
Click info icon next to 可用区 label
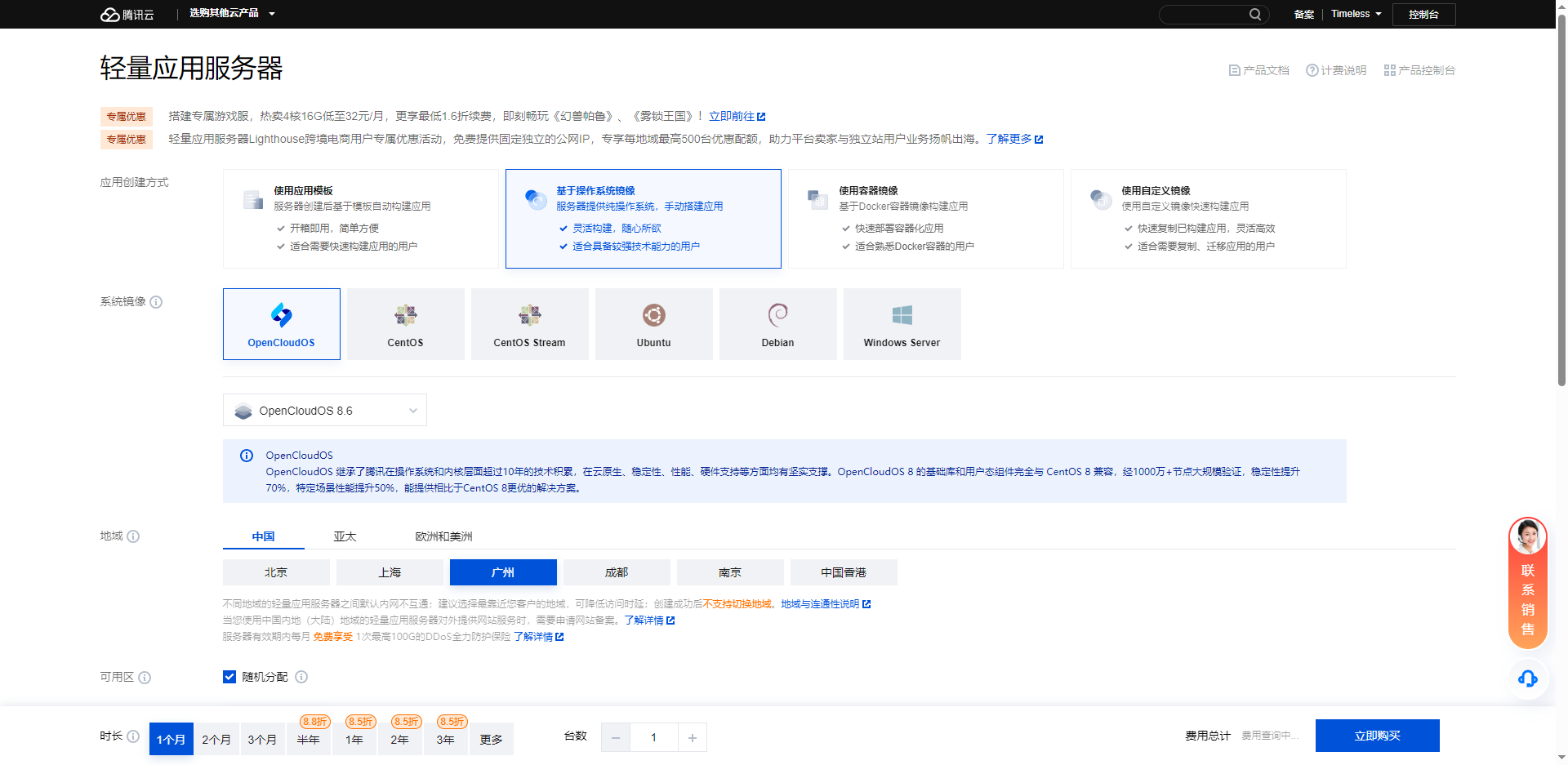[x=145, y=678]
